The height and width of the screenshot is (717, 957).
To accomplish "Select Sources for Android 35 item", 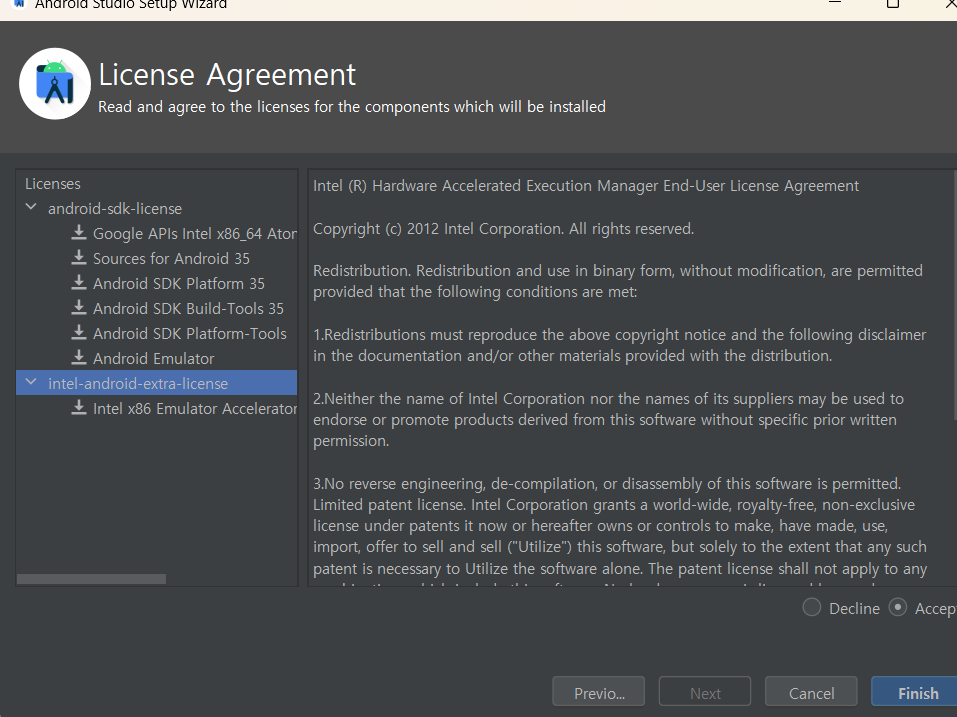I will click(x=172, y=259).
